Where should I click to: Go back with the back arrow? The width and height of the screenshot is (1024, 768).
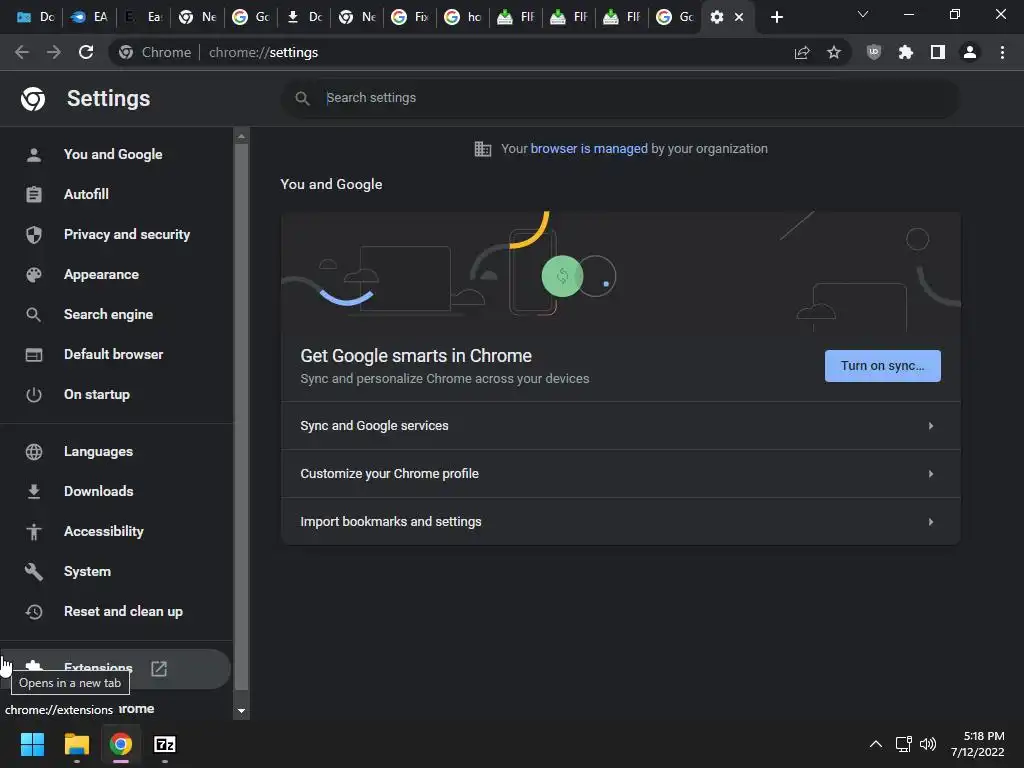(22, 52)
